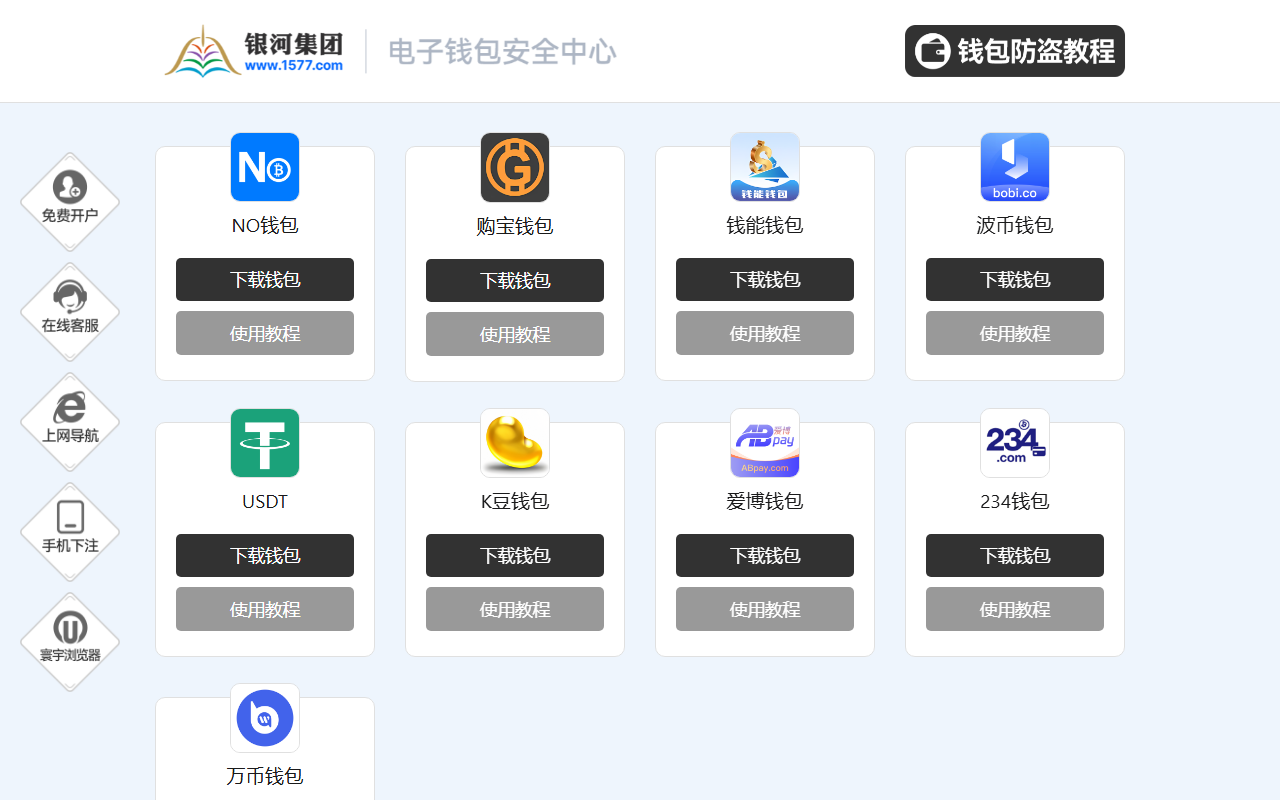Click the 购宝钱包 name label
The height and width of the screenshot is (800, 1280).
click(515, 227)
